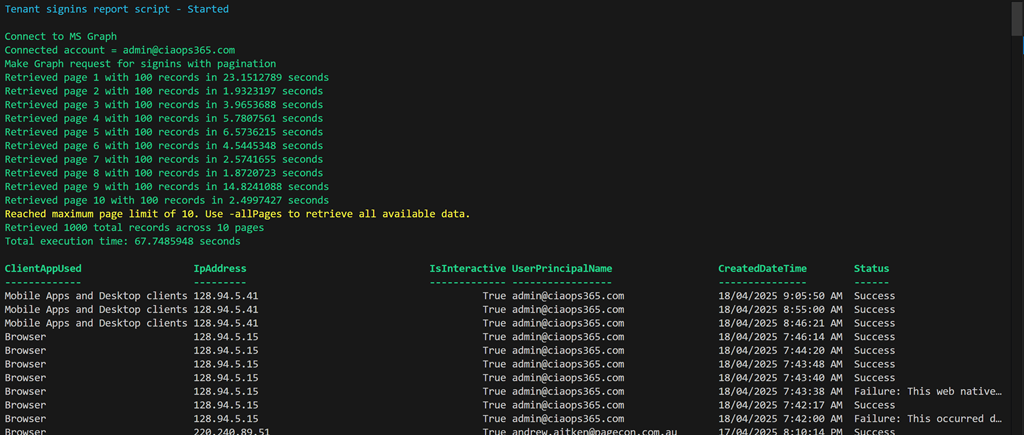Click the 'Retrieved page 9' output line
Viewport: 1024px width, 435px height.
[166, 186]
